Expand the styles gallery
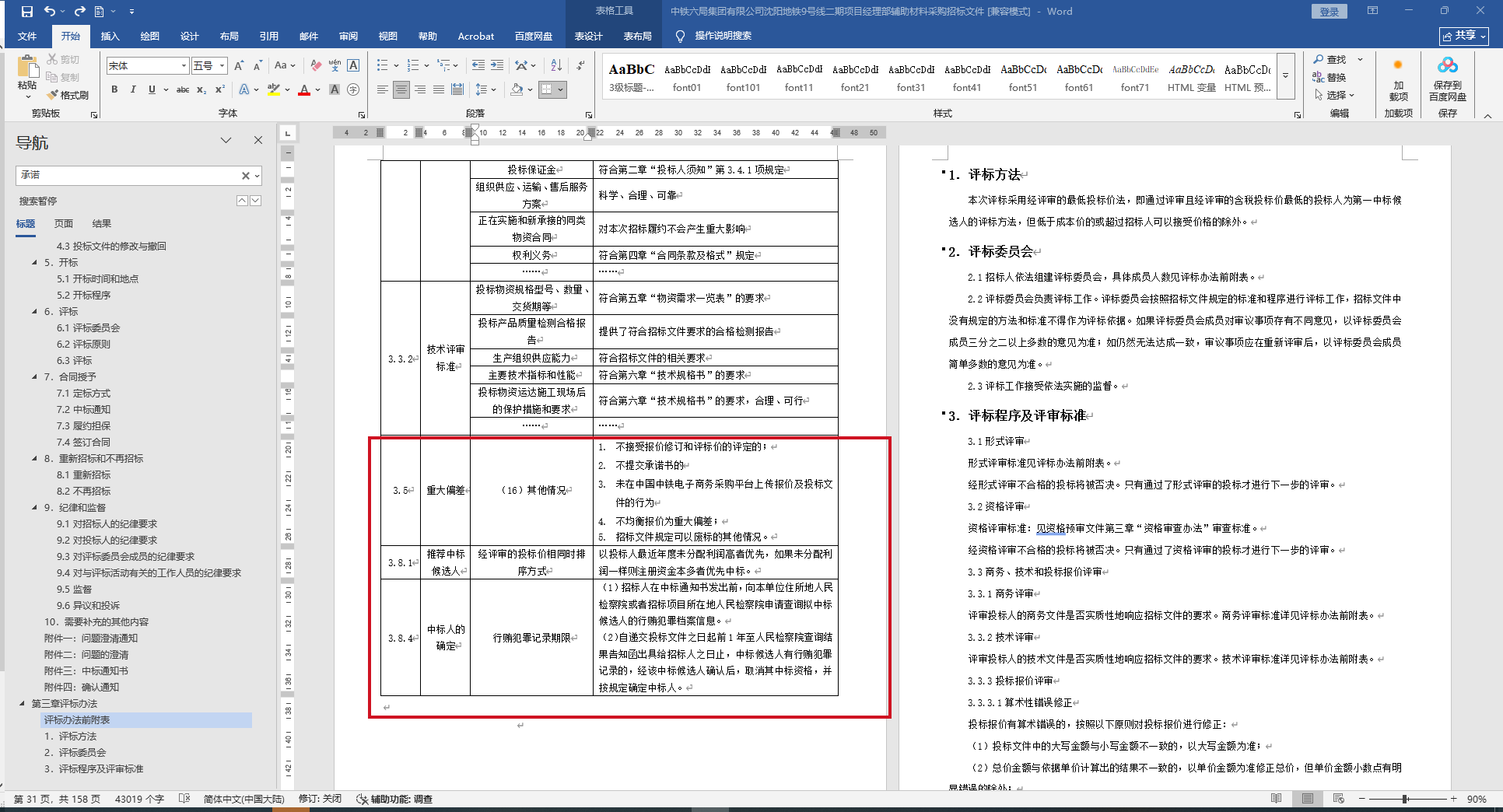Screen dimensions: 1503x812 point(1285,75)
